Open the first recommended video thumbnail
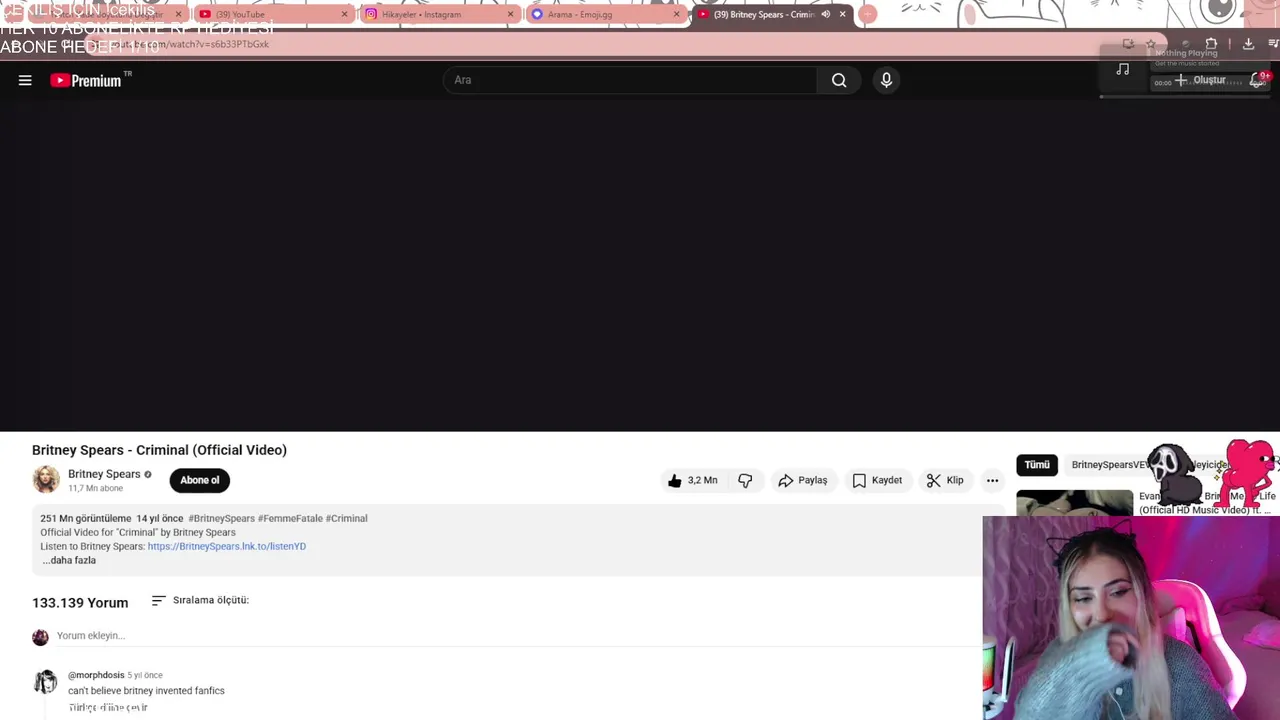This screenshot has width=1280, height=720. (x=1074, y=503)
